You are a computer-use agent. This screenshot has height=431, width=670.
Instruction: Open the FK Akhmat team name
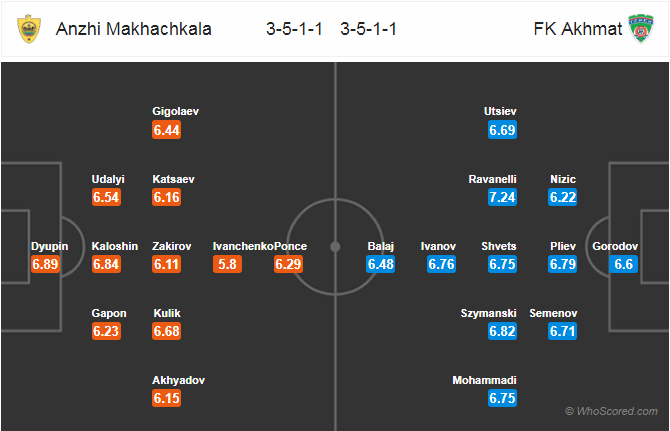click(x=578, y=29)
